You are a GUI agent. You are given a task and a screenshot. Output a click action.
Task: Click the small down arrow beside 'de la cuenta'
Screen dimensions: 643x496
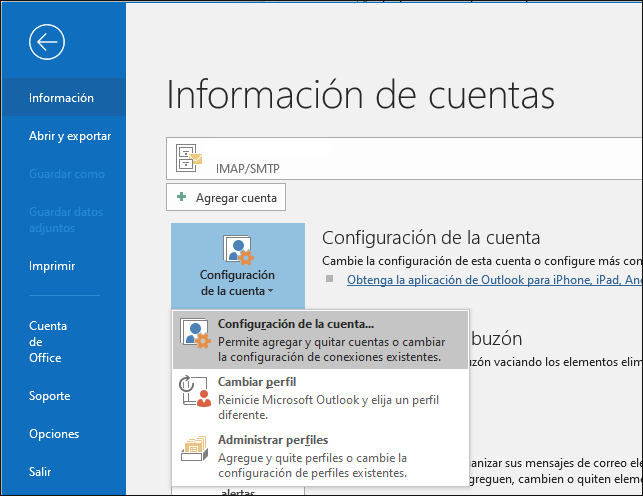point(270,291)
